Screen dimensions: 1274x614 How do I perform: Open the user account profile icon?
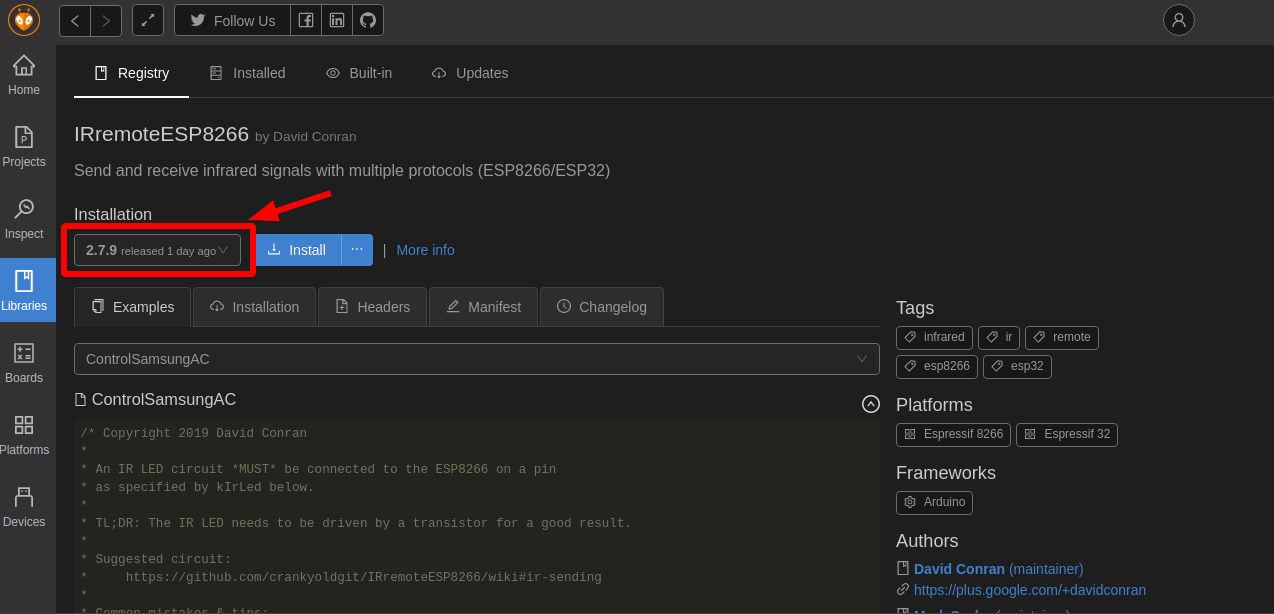pyautogui.click(x=1179, y=20)
